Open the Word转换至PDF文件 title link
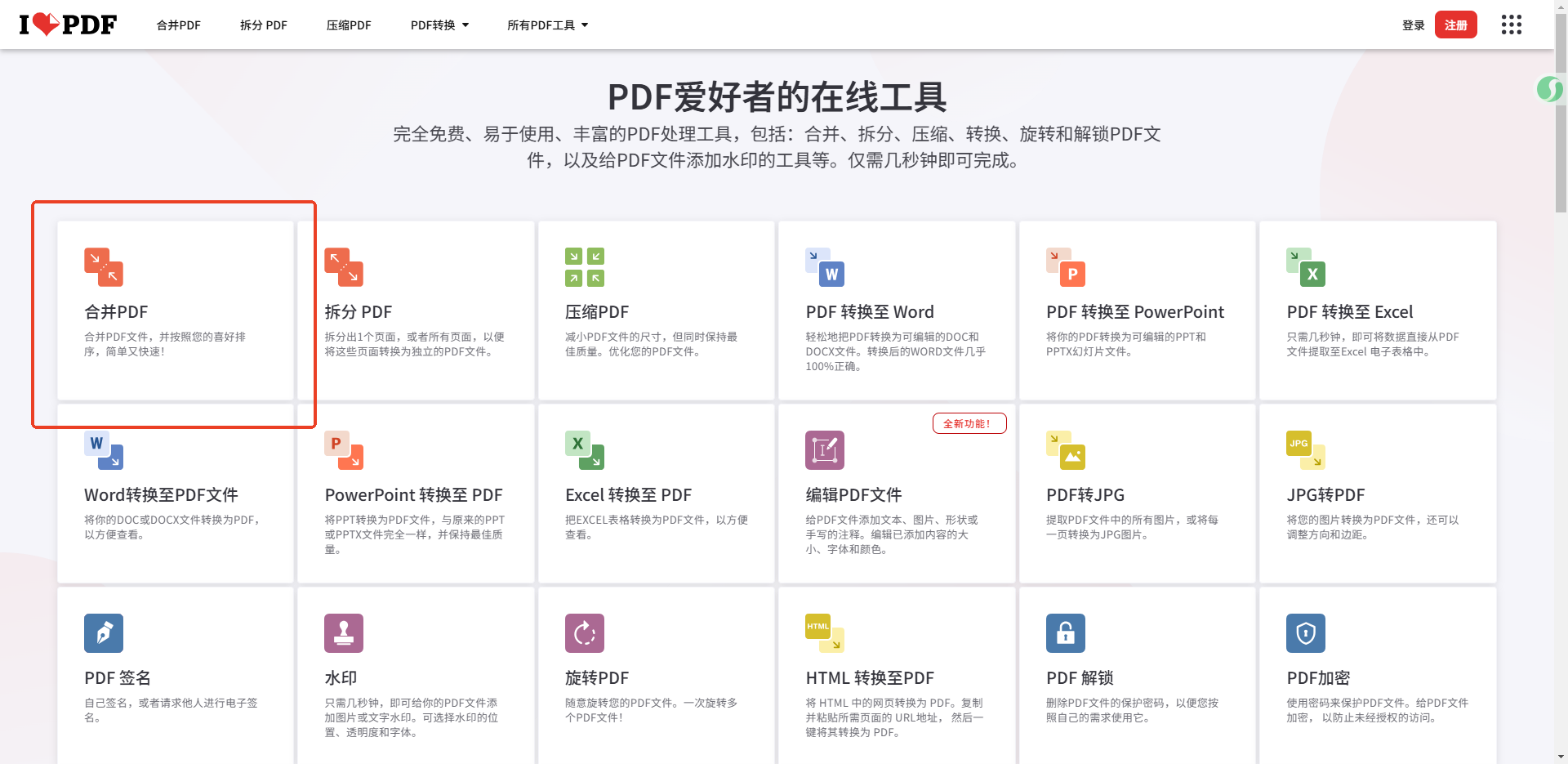The height and width of the screenshot is (764, 1568). point(161,495)
